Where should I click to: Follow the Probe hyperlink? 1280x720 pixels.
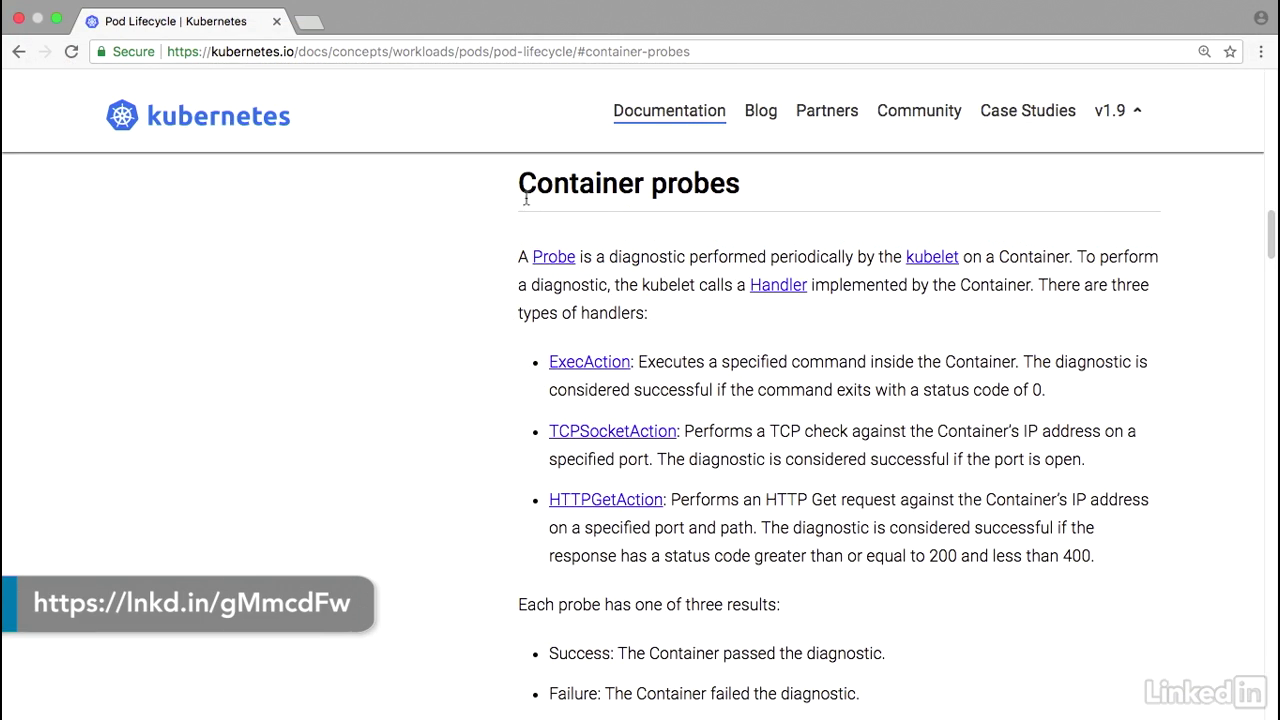pos(553,257)
